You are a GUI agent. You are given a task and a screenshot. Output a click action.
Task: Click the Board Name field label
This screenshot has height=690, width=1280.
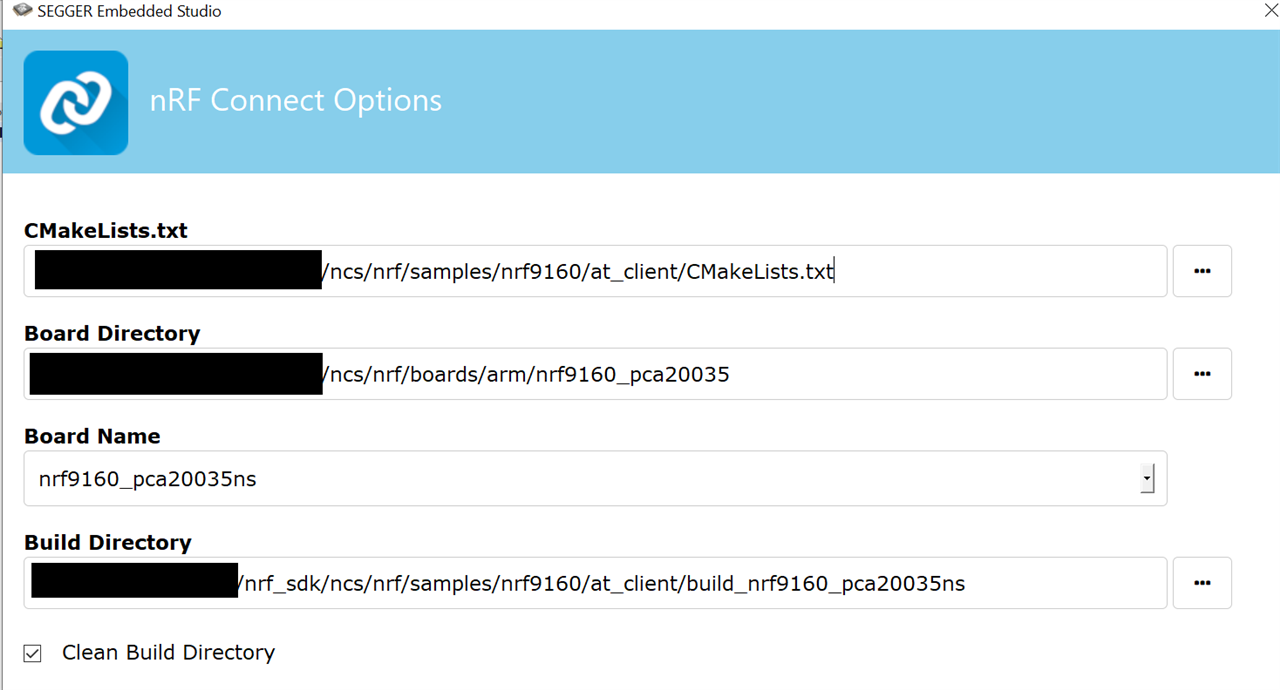click(x=92, y=436)
